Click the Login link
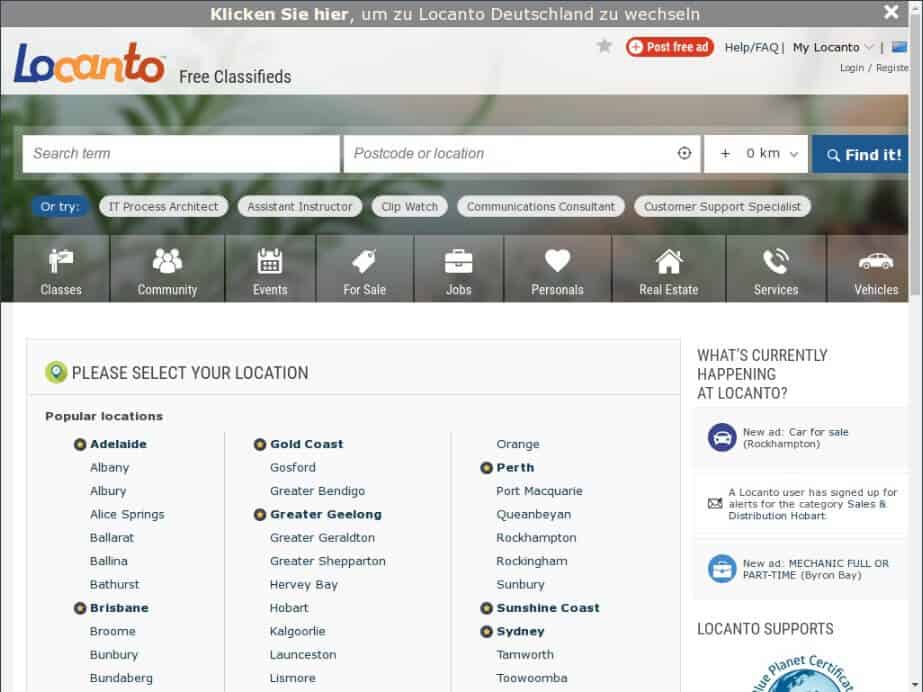Viewport: 923px width, 692px height. tap(852, 68)
